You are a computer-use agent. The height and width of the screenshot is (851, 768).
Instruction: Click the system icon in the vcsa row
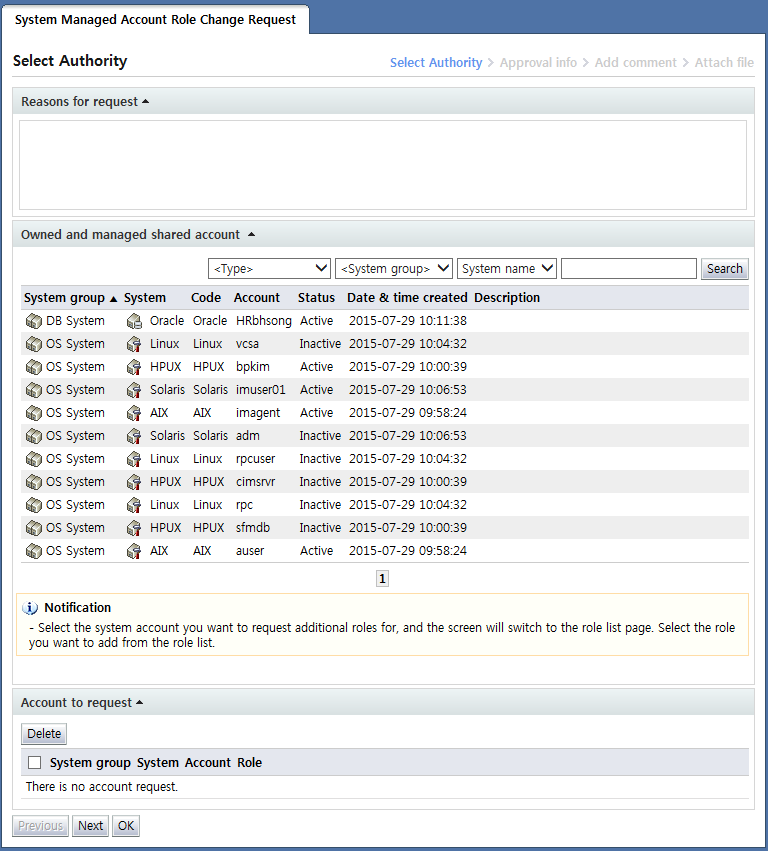coord(134,344)
